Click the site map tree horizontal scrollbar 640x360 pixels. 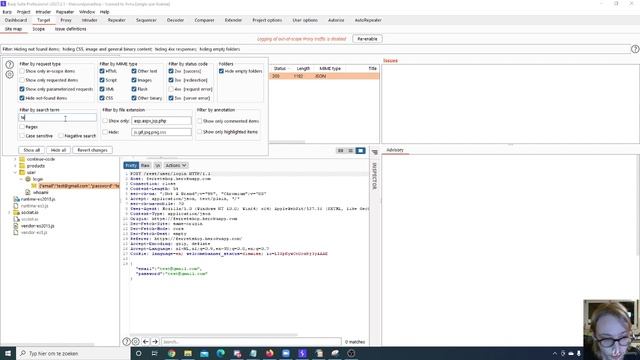47,344
